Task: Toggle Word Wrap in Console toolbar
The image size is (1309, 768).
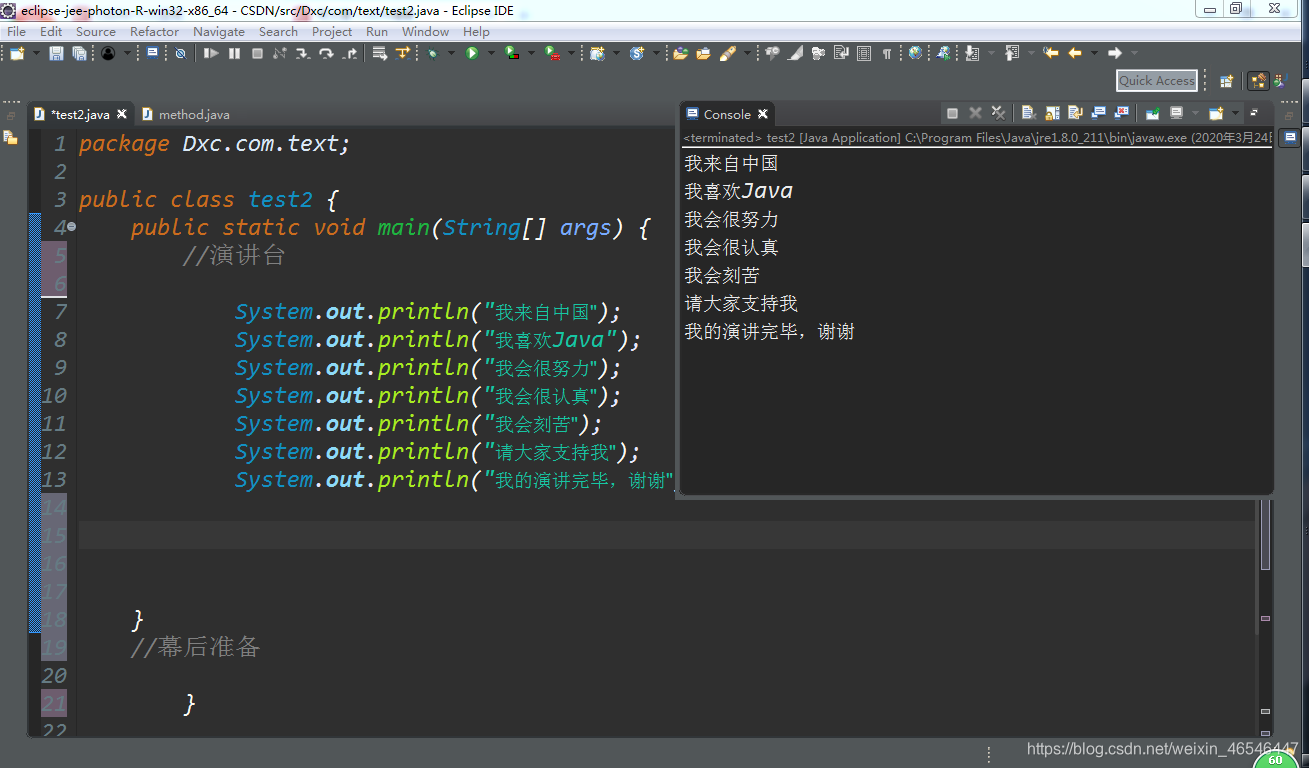Action: pyautogui.click(x=1074, y=113)
